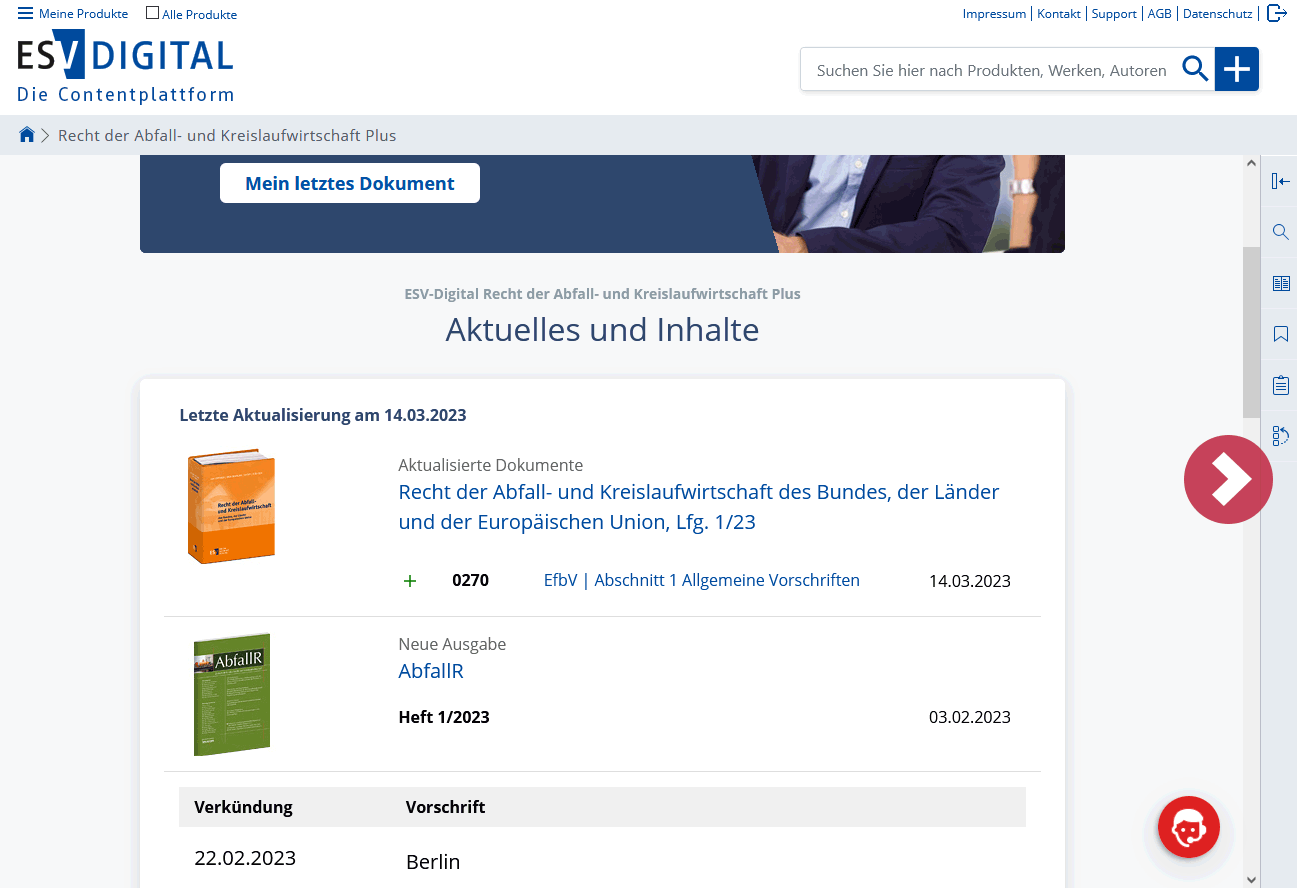Select Kontakt in the top menu
This screenshot has height=888, width=1297.
click(1058, 13)
